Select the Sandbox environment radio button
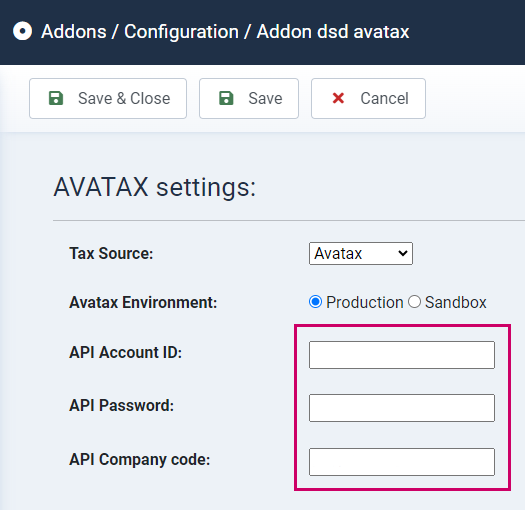The image size is (525, 510). 414,302
